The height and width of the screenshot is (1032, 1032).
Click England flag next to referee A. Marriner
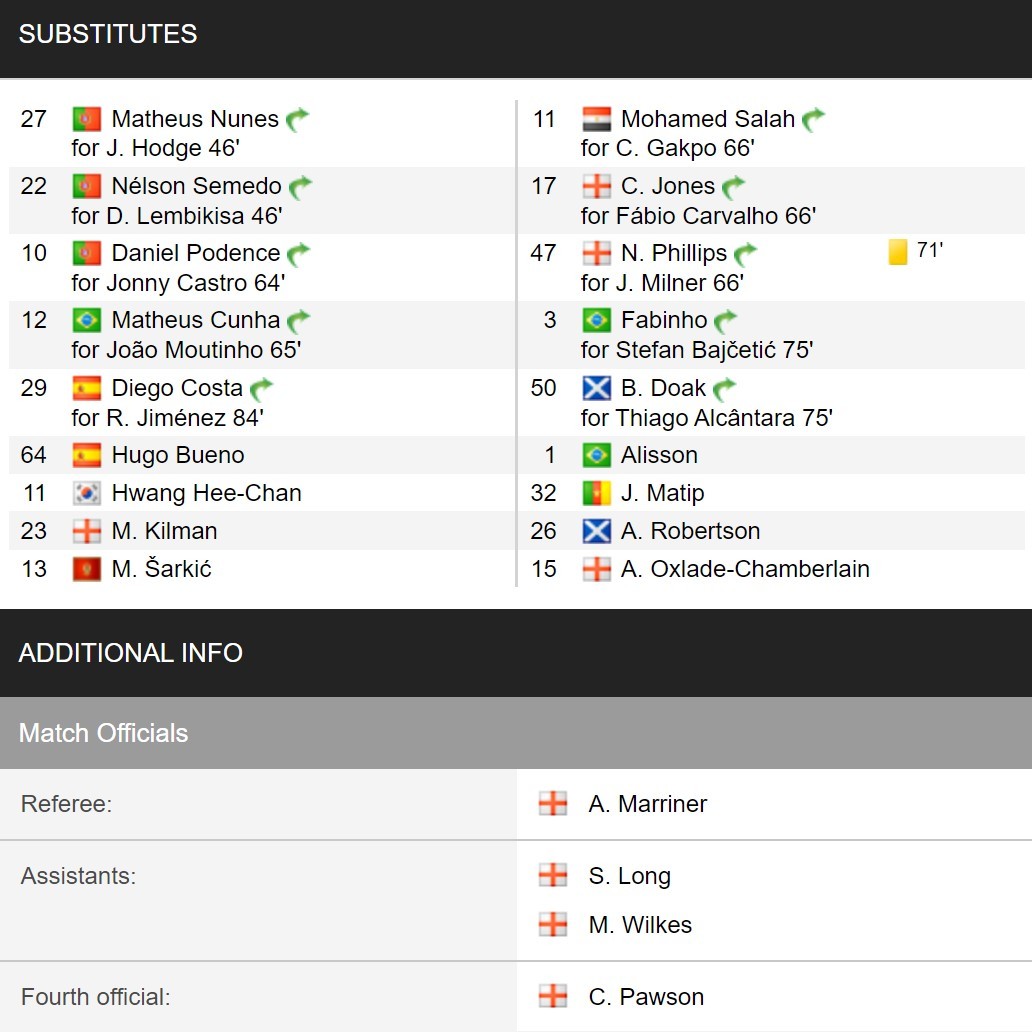(x=552, y=804)
